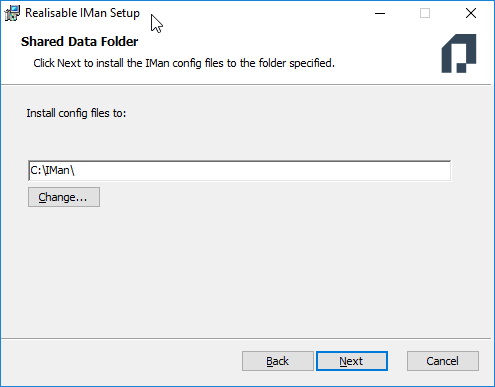
Task: Click the Shared Data Folder heading
Action: click(x=79, y=42)
